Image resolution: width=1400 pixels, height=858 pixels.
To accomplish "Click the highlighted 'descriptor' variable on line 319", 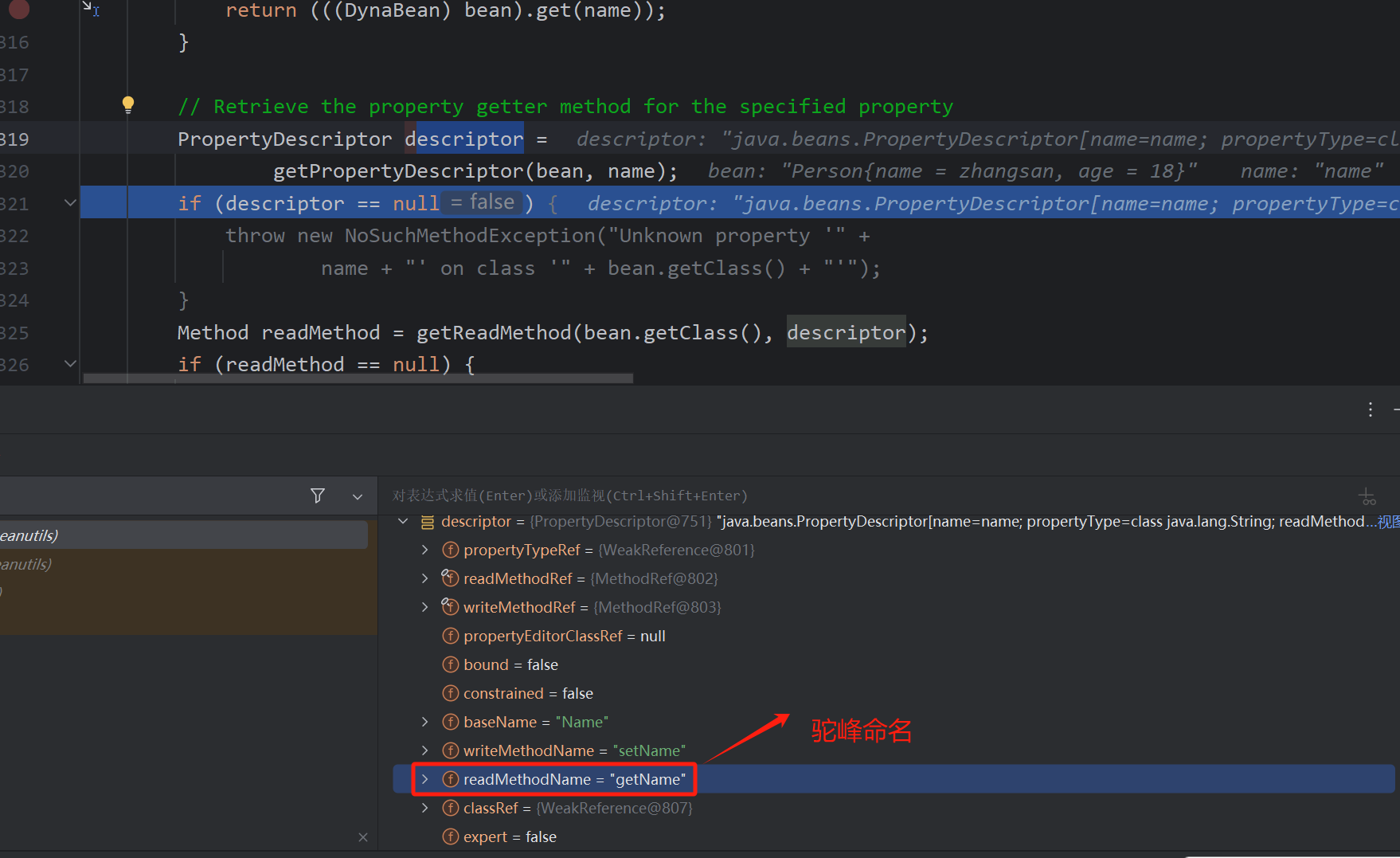I will [x=464, y=139].
